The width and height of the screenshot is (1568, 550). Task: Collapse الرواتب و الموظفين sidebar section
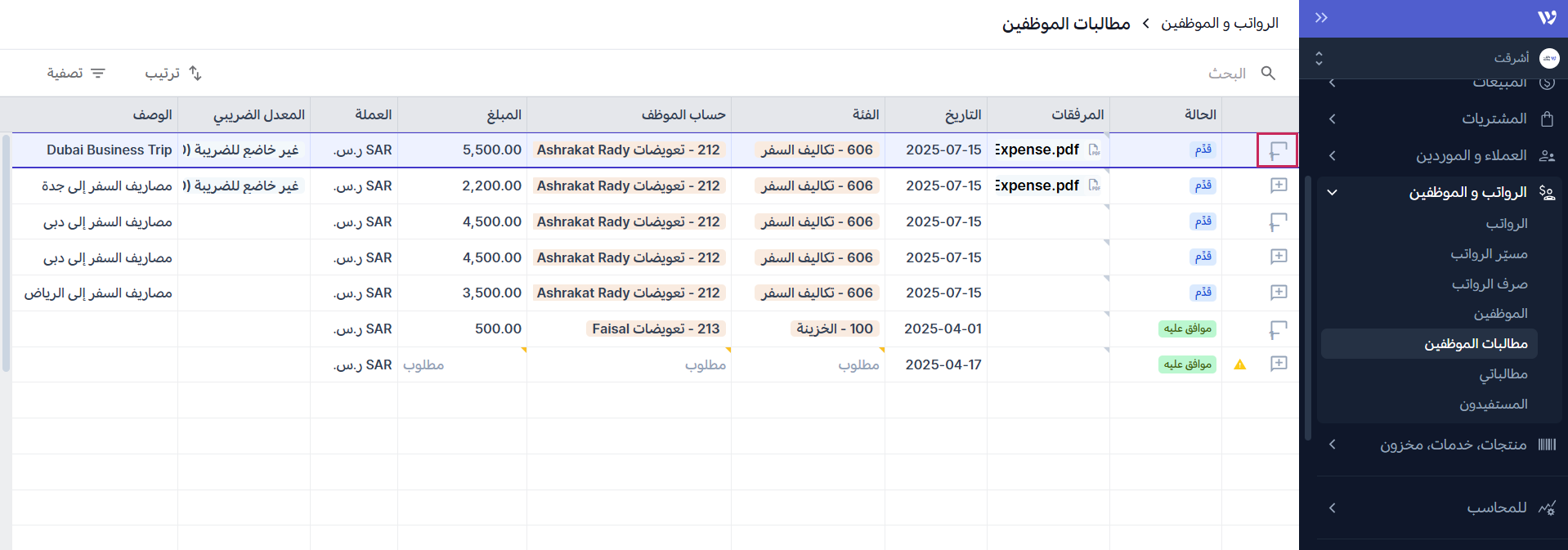coord(1332,193)
